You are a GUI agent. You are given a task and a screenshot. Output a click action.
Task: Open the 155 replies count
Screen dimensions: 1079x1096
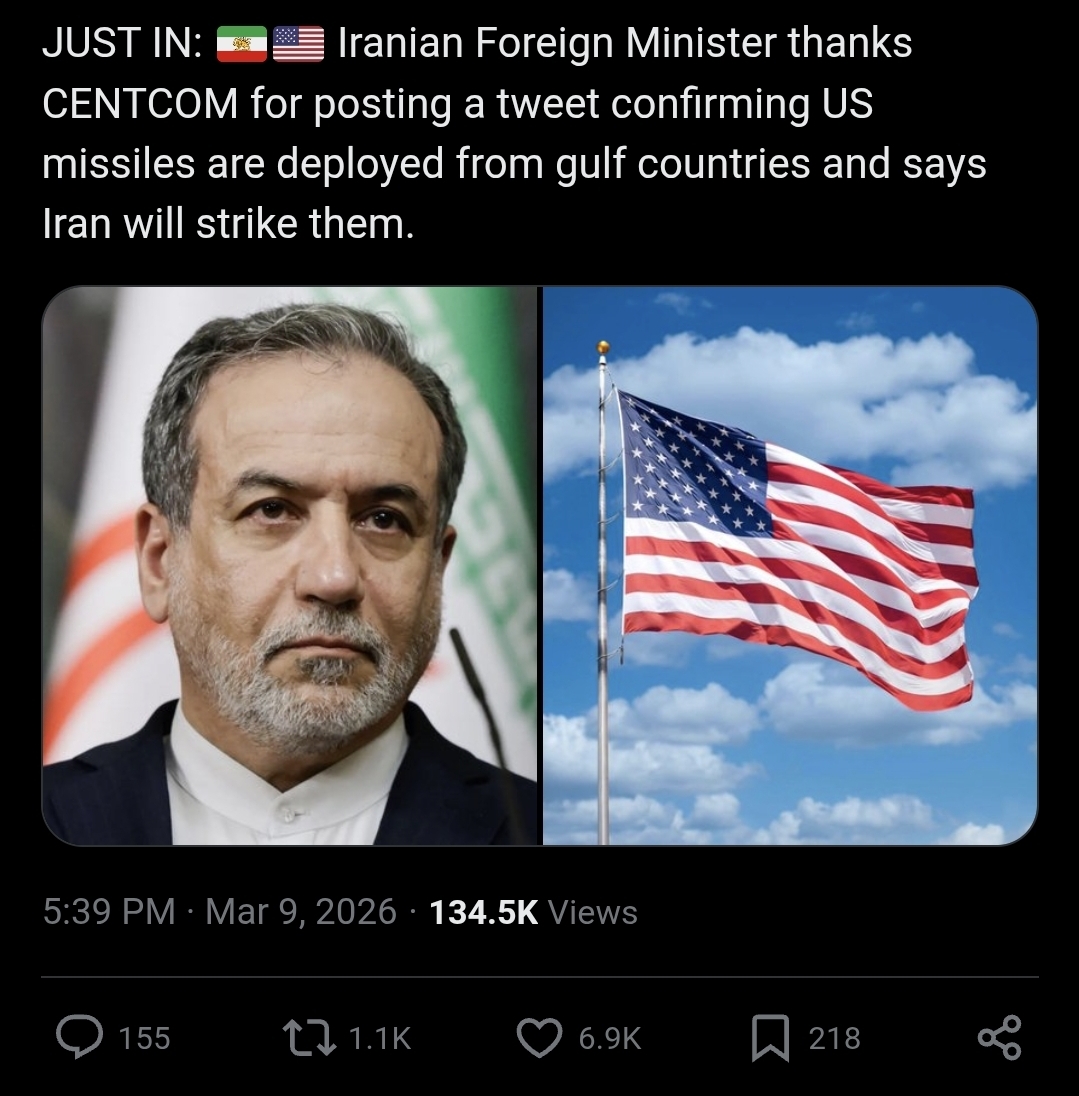[145, 1038]
